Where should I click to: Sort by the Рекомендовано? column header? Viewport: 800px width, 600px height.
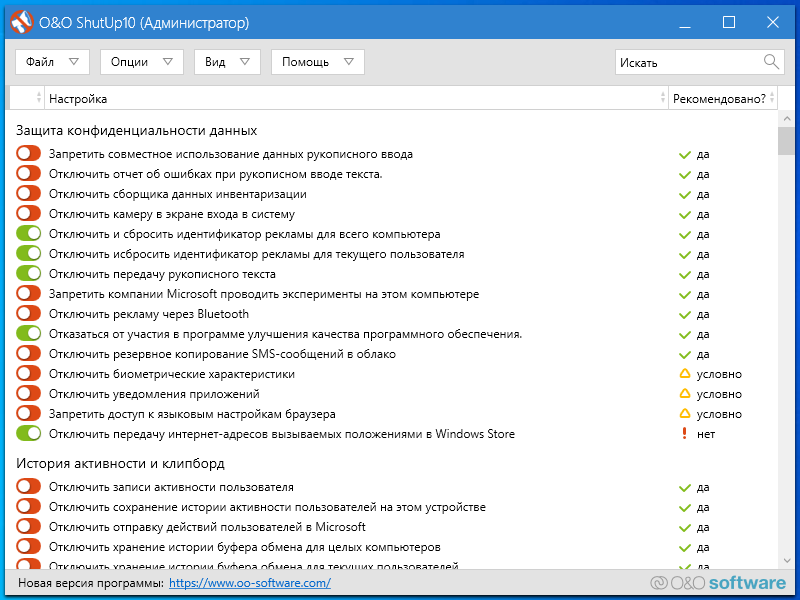coord(723,98)
